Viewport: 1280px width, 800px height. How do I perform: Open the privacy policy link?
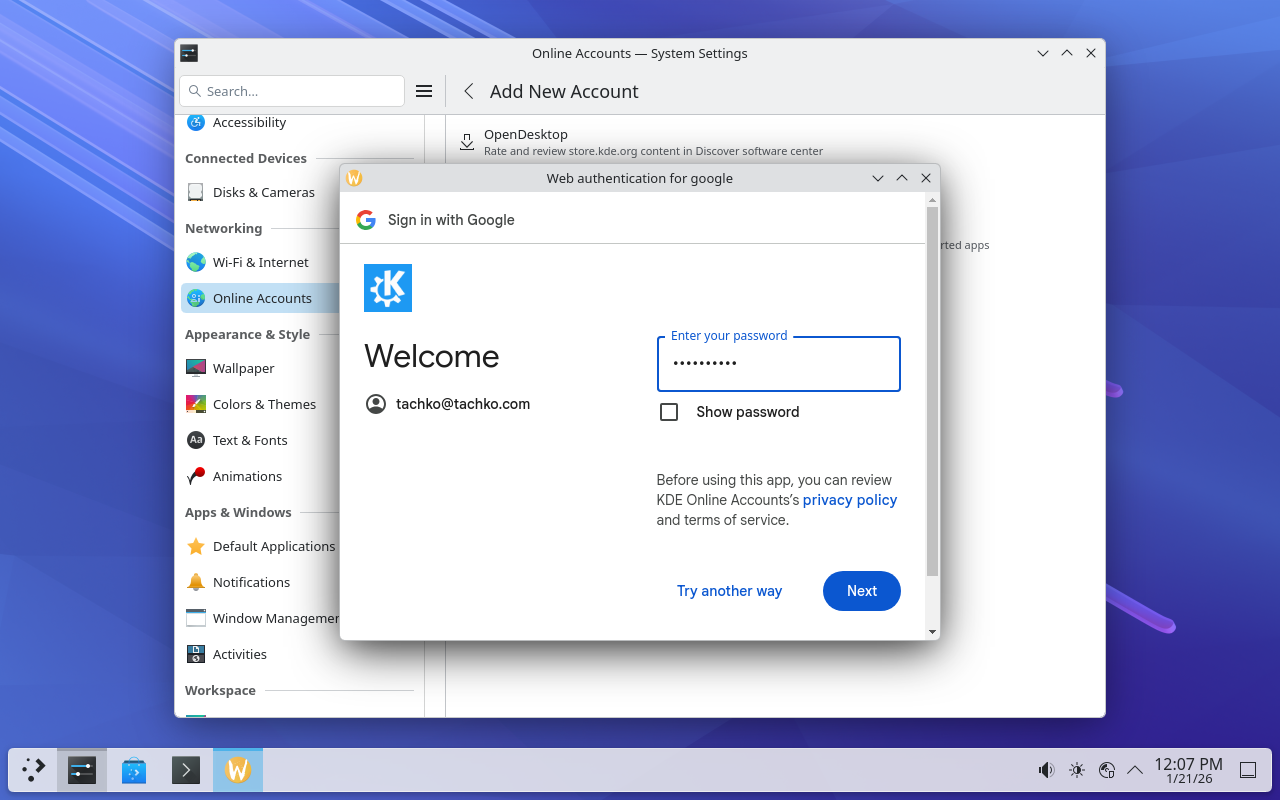pos(849,500)
